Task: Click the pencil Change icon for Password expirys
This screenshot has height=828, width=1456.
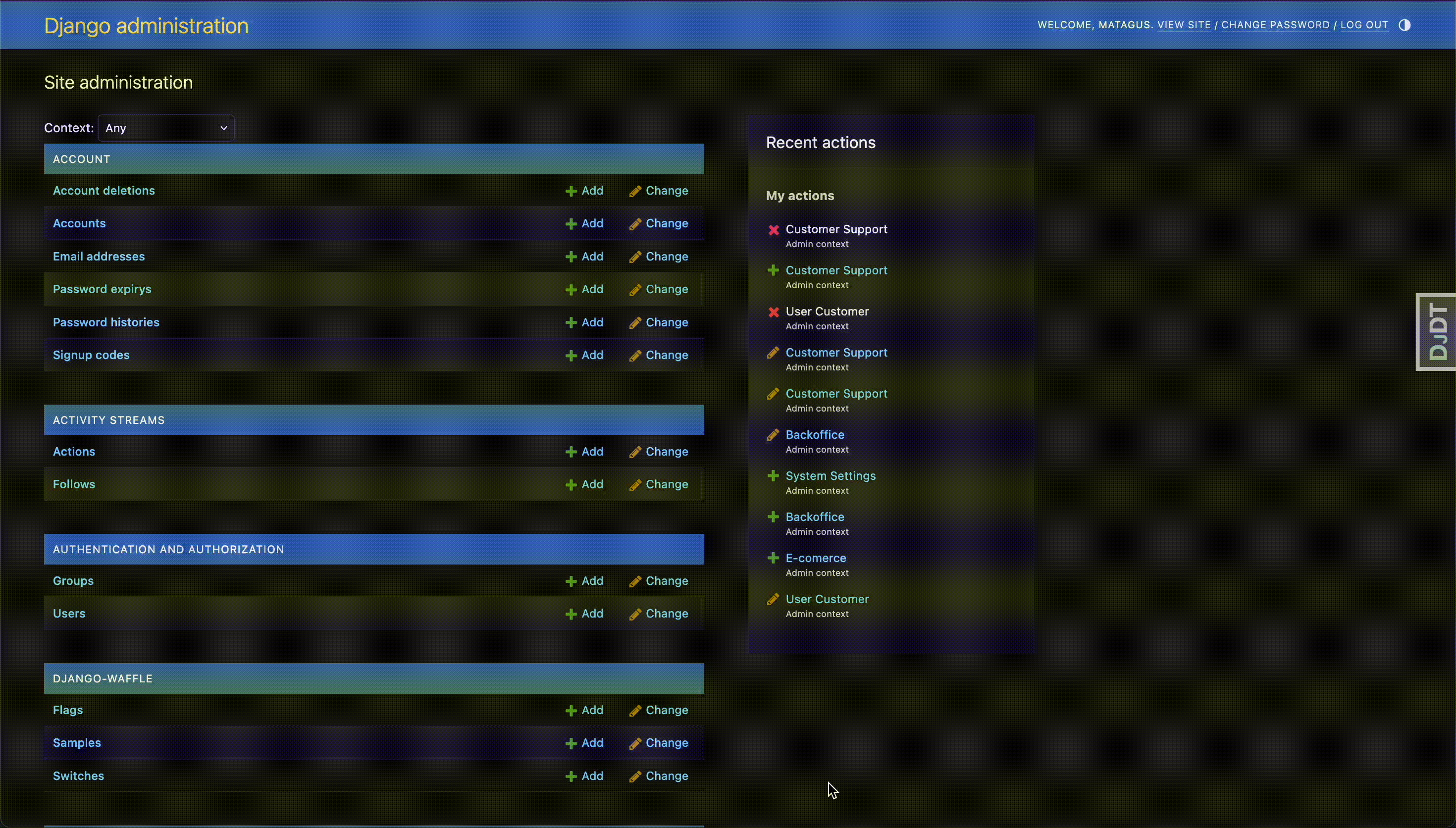Action: point(635,289)
